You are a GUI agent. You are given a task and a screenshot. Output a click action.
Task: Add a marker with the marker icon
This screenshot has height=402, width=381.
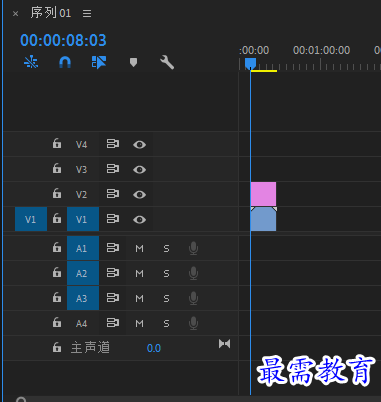tap(133, 62)
